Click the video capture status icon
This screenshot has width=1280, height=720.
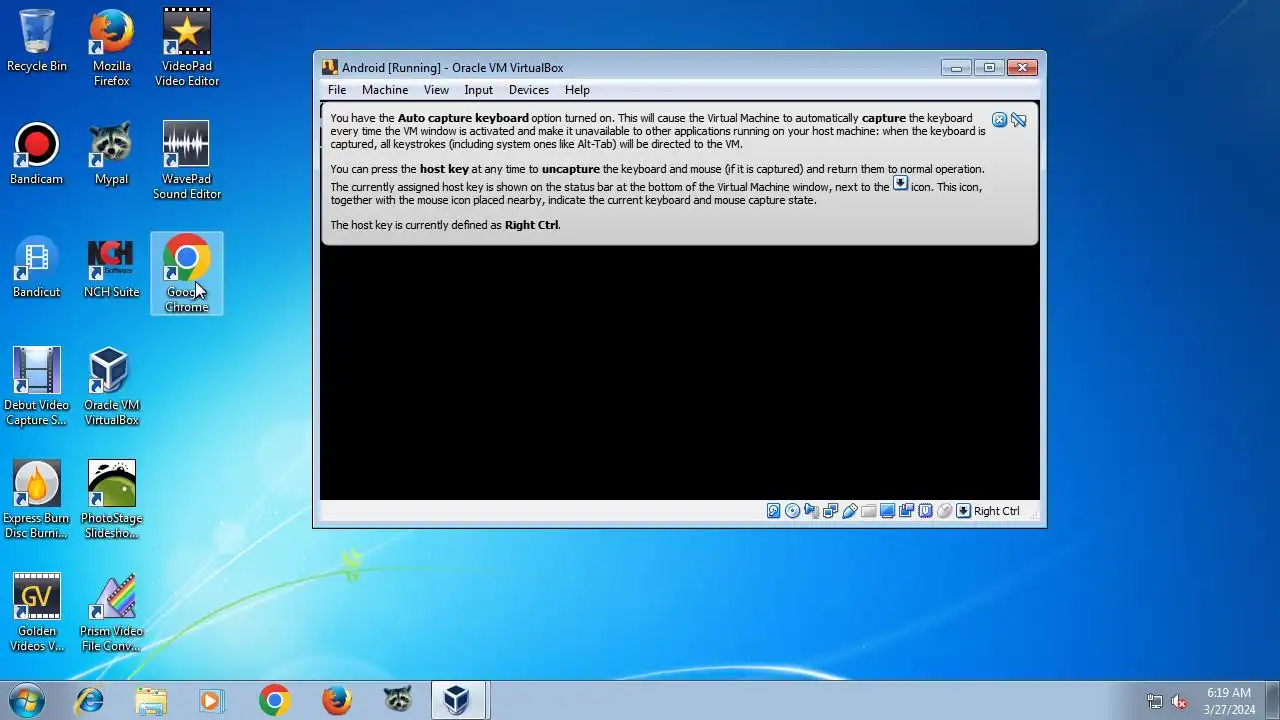pyautogui.click(x=906, y=511)
